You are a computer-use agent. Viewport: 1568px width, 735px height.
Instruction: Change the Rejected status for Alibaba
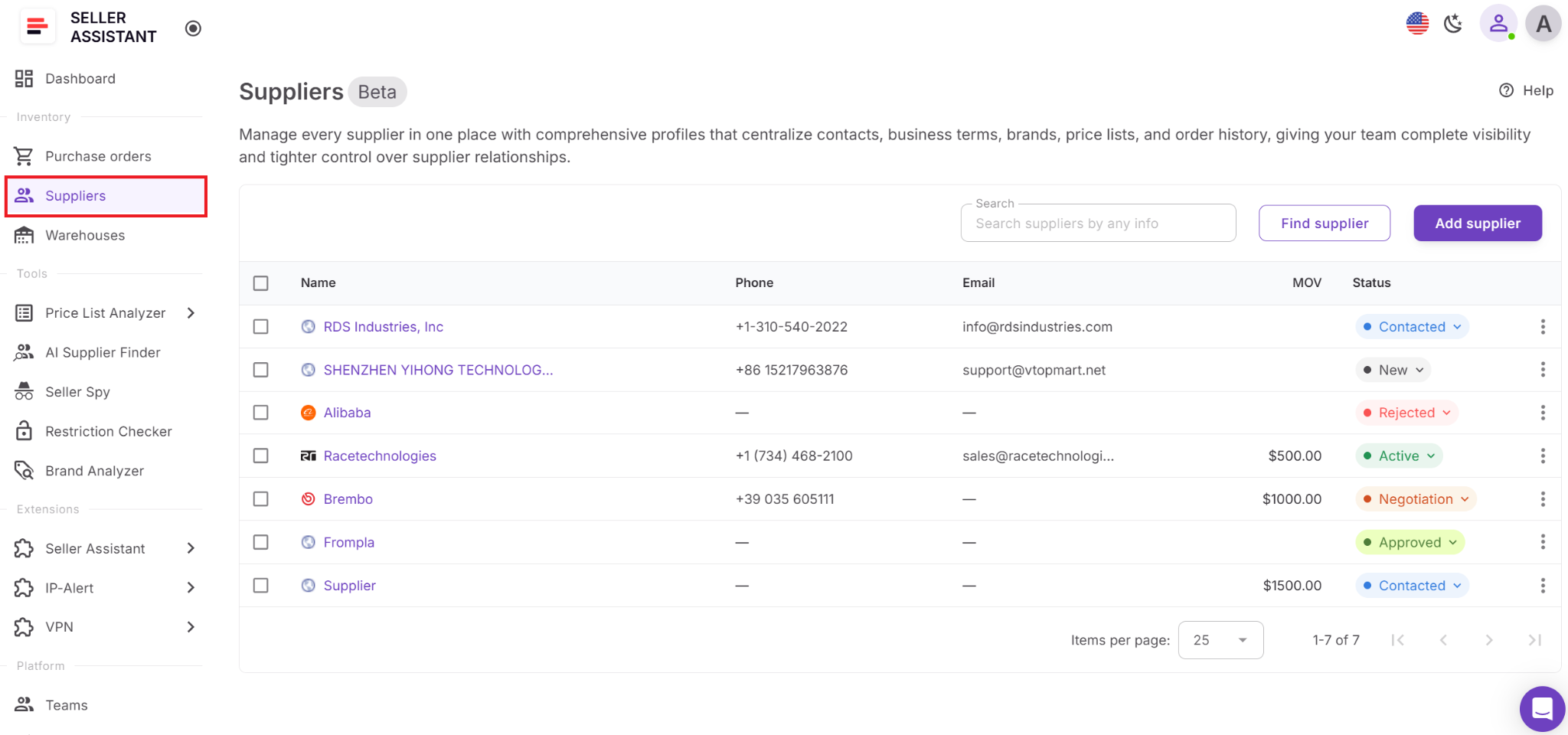point(1406,413)
